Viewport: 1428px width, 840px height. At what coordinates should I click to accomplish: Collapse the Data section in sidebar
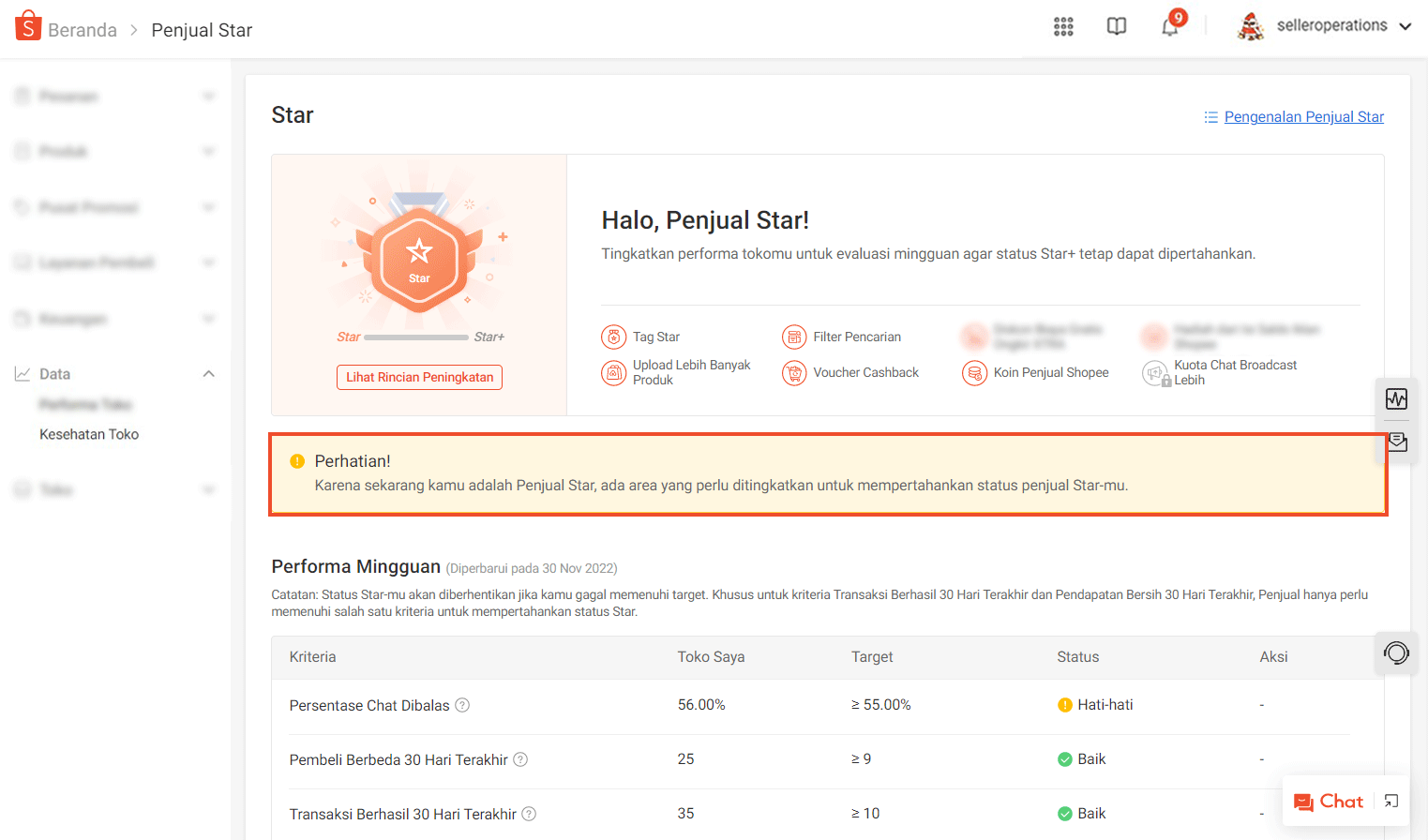[x=208, y=372]
